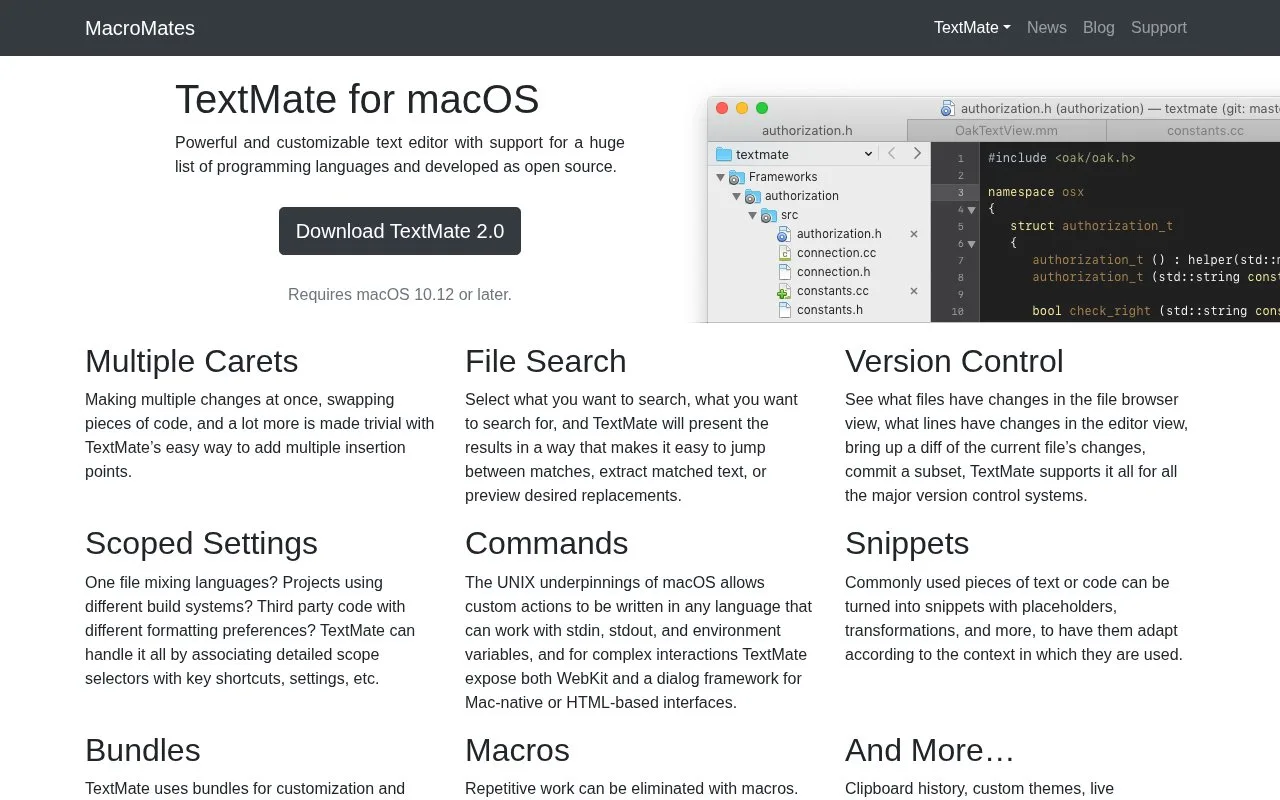
Task: Click line number 3 in the gutter
Action: (961, 193)
